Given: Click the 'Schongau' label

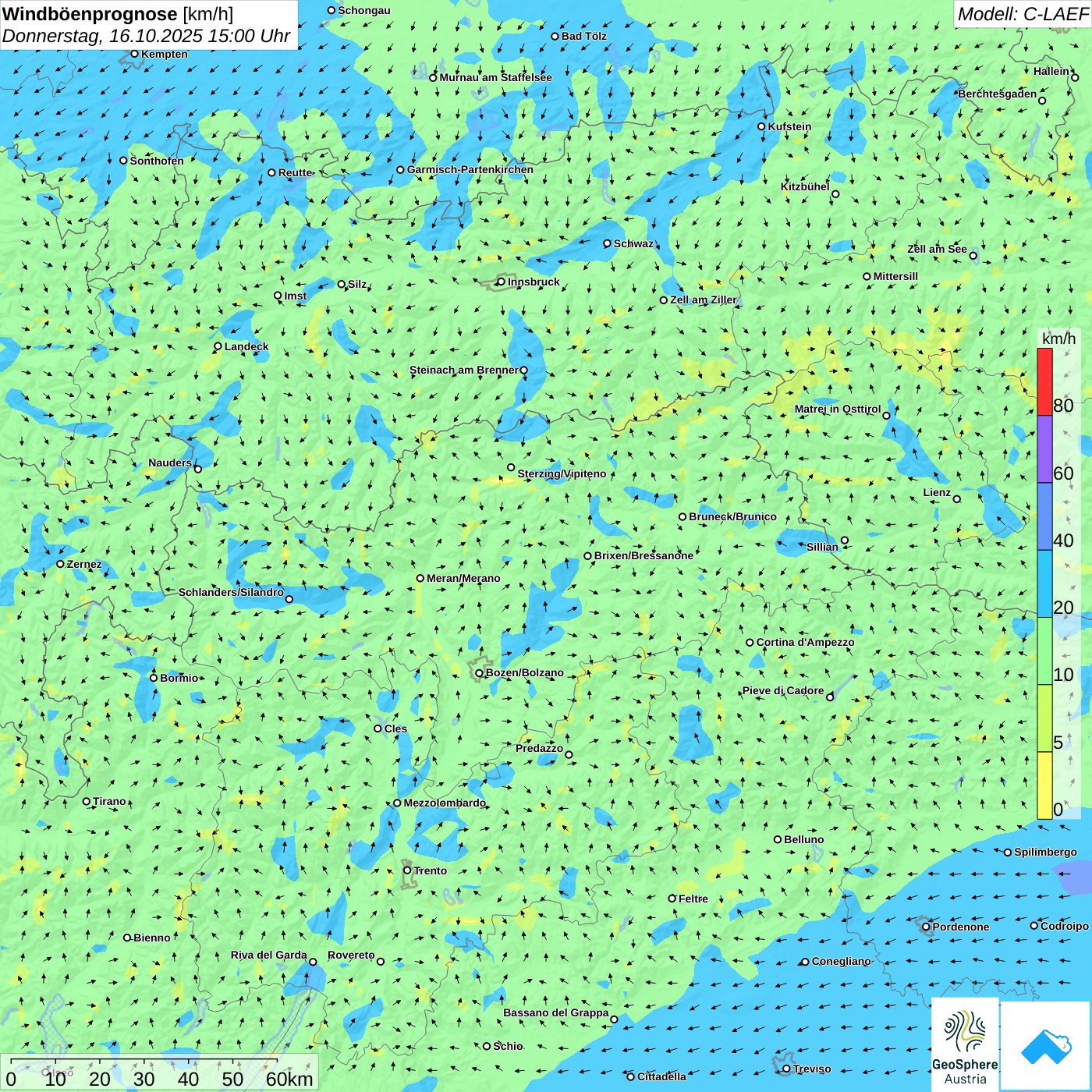Looking at the screenshot, I should pos(363,10).
